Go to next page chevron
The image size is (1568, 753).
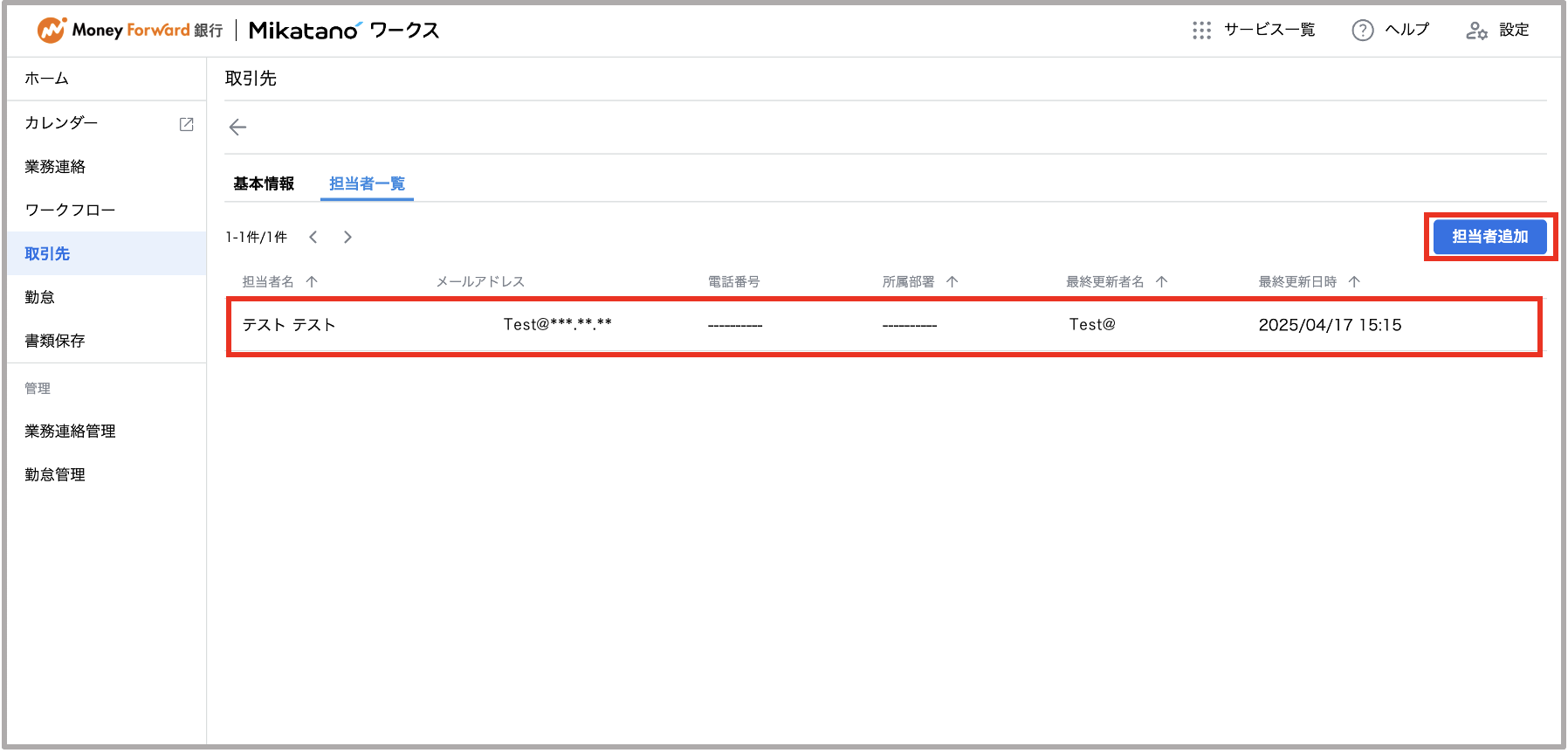(347, 237)
